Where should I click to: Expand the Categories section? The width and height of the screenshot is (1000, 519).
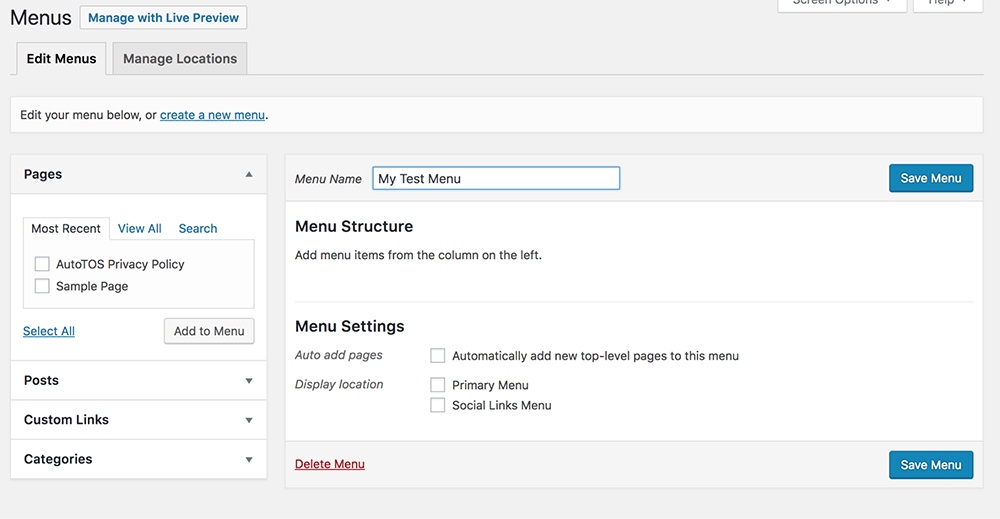pos(249,460)
